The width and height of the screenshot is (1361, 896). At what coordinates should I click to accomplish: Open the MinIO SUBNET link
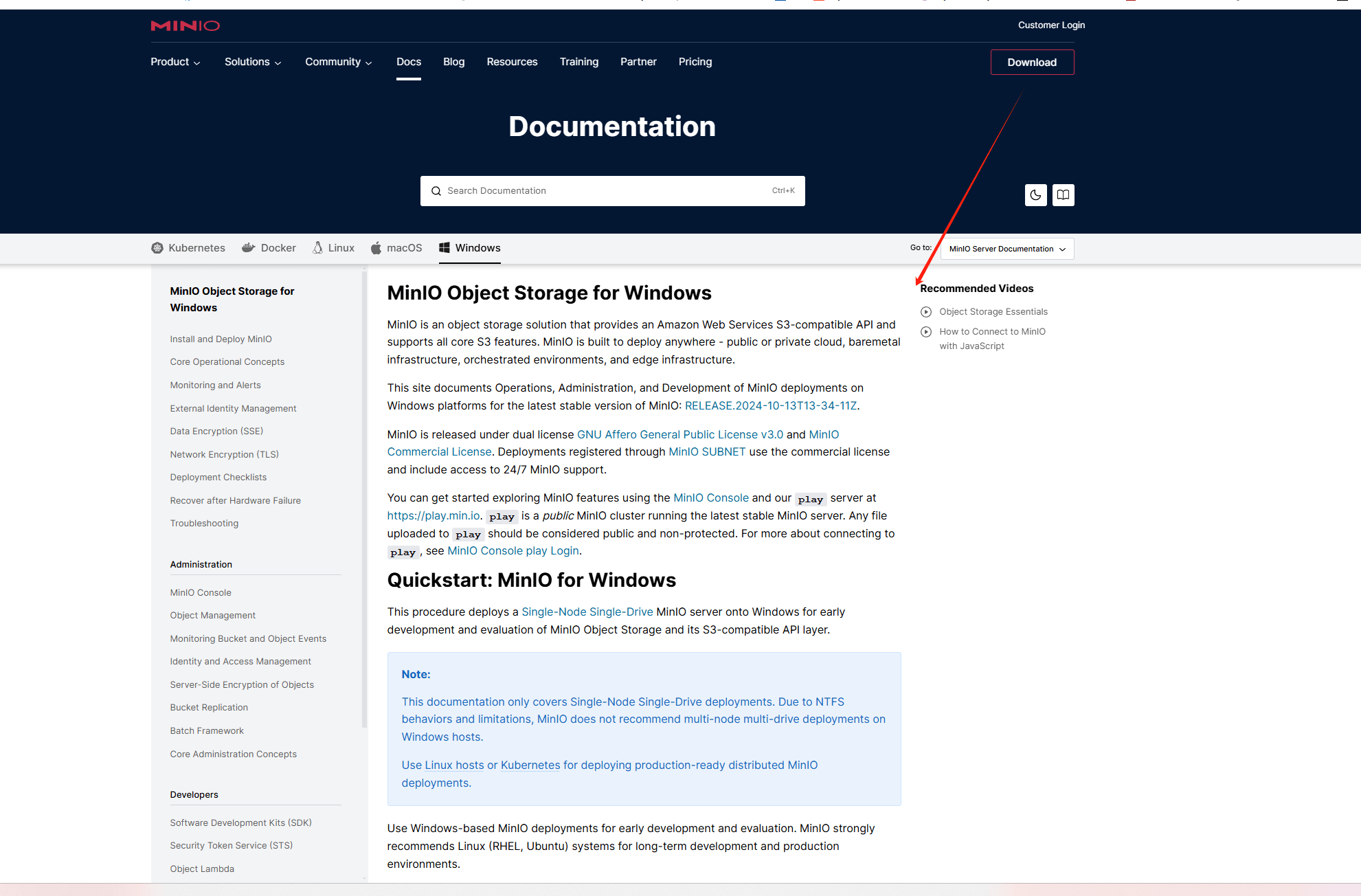click(707, 452)
